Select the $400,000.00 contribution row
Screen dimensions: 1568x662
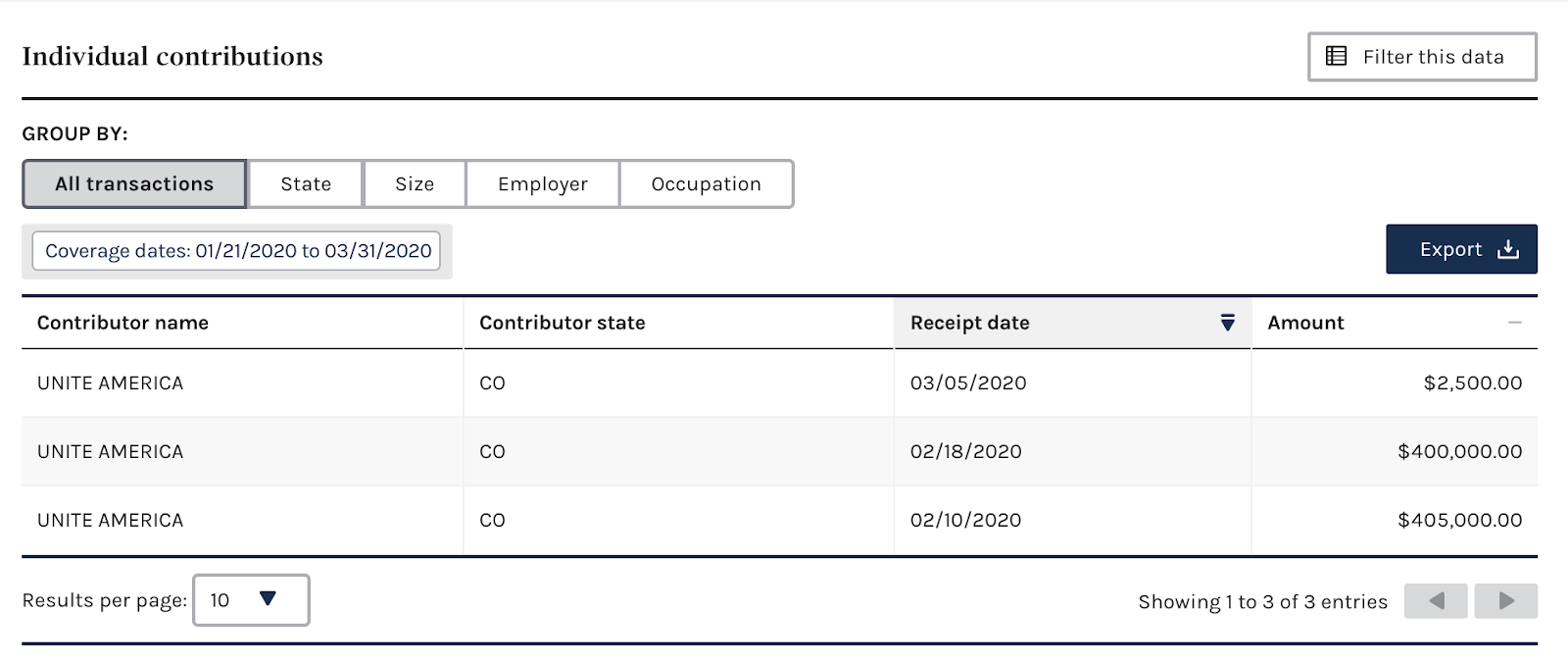779,451
